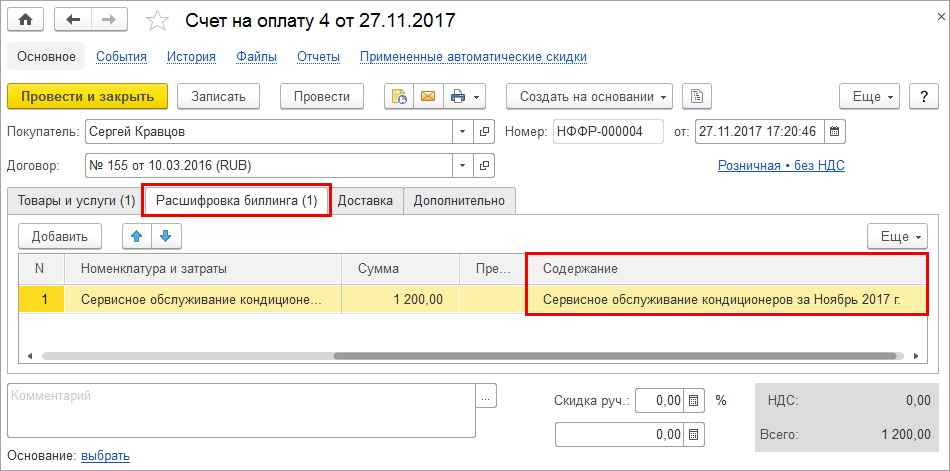
Task: Open the Покупатель record with the open icon
Action: coord(484,131)
